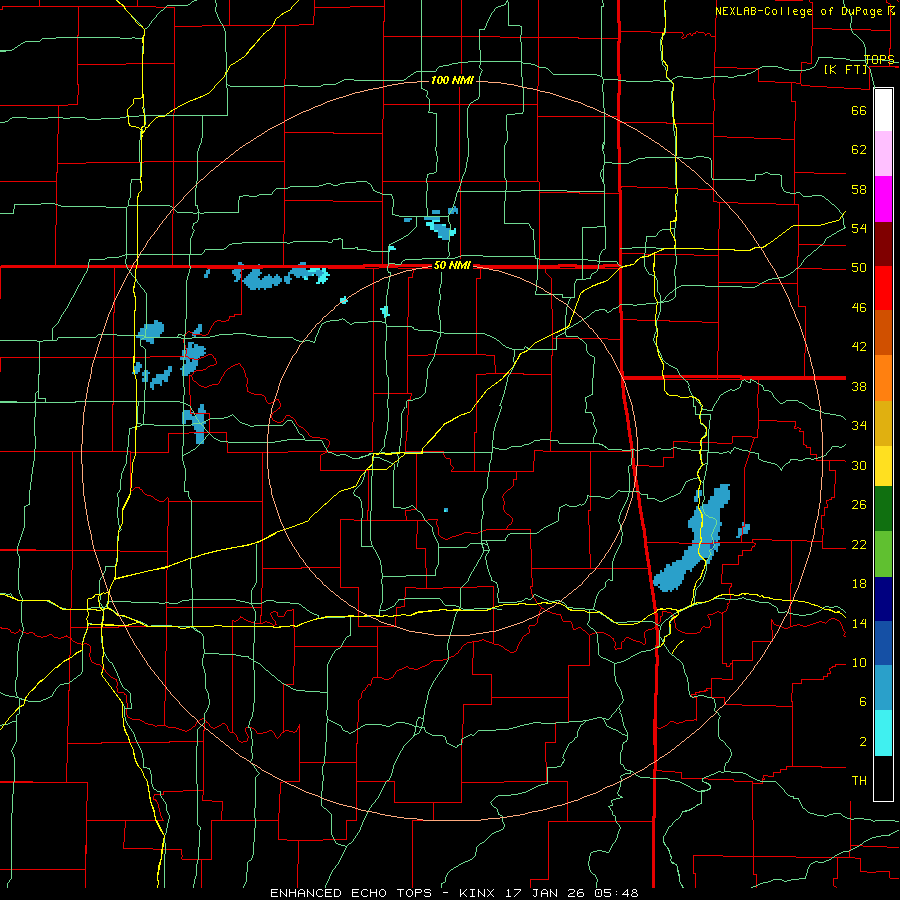This screenshot has width=900, height=900.
Task: Click the '54' legend scale value
Action: (x=859, y=228)
